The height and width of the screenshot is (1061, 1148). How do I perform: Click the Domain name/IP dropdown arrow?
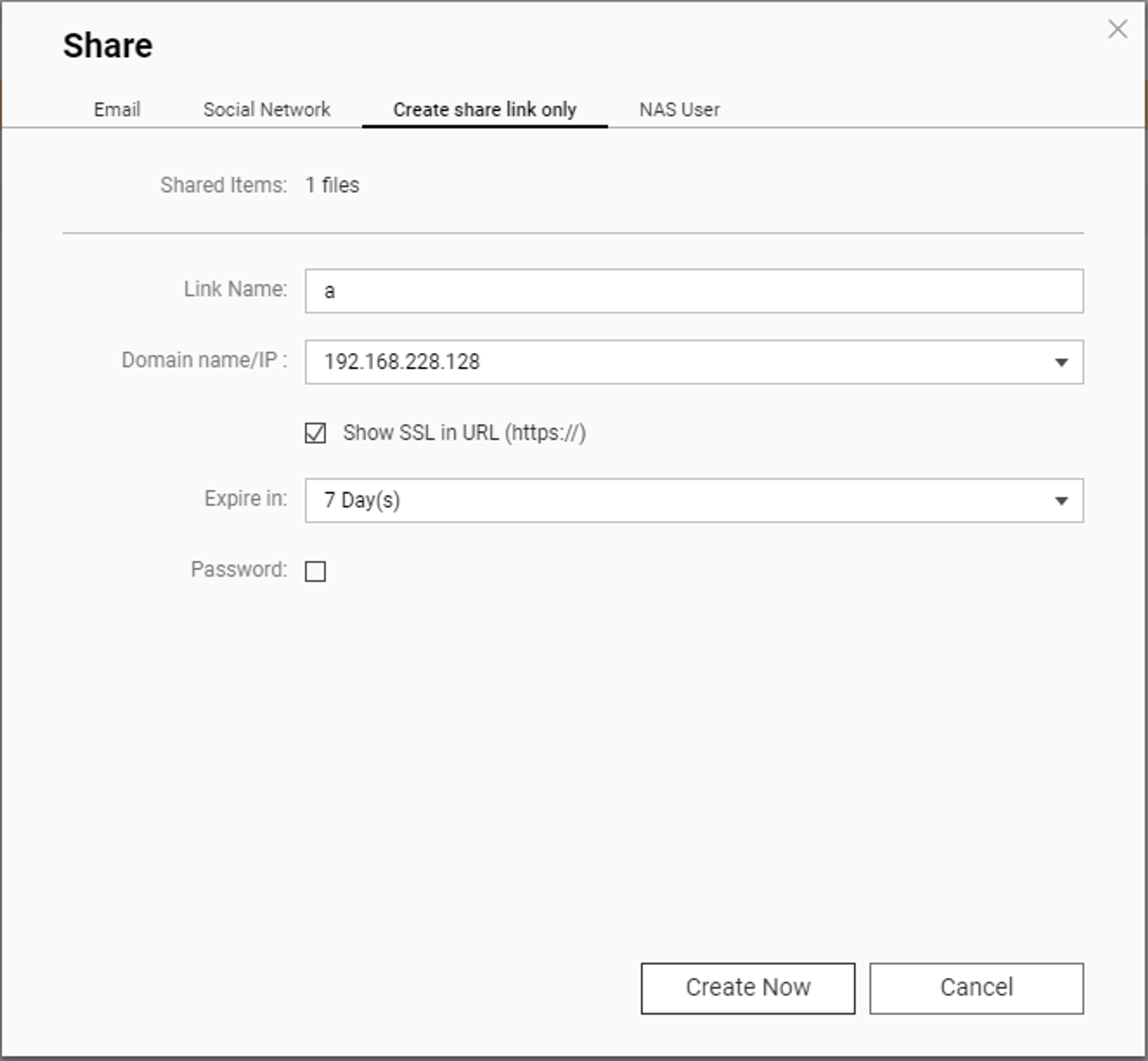point(1061,362)
